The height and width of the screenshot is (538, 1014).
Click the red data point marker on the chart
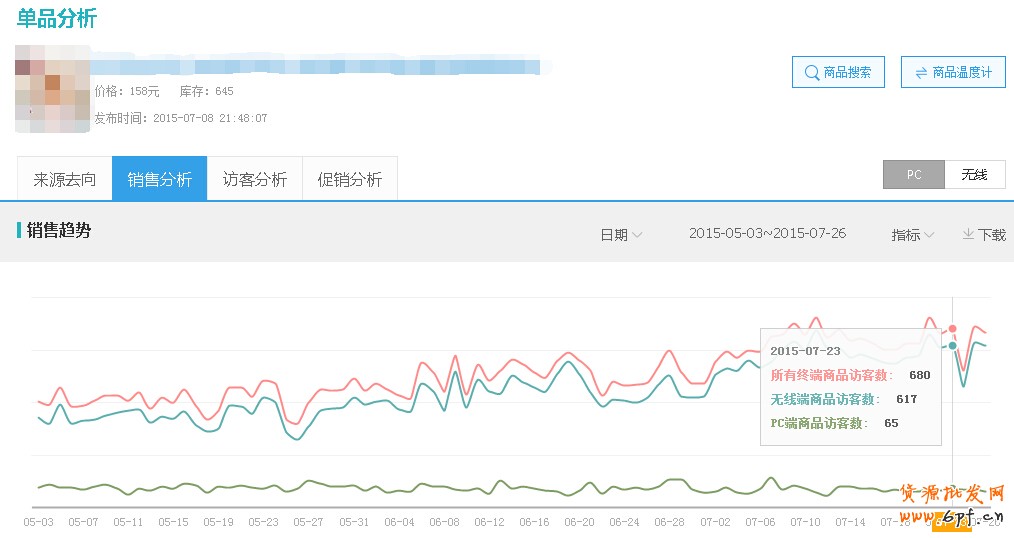952,328
